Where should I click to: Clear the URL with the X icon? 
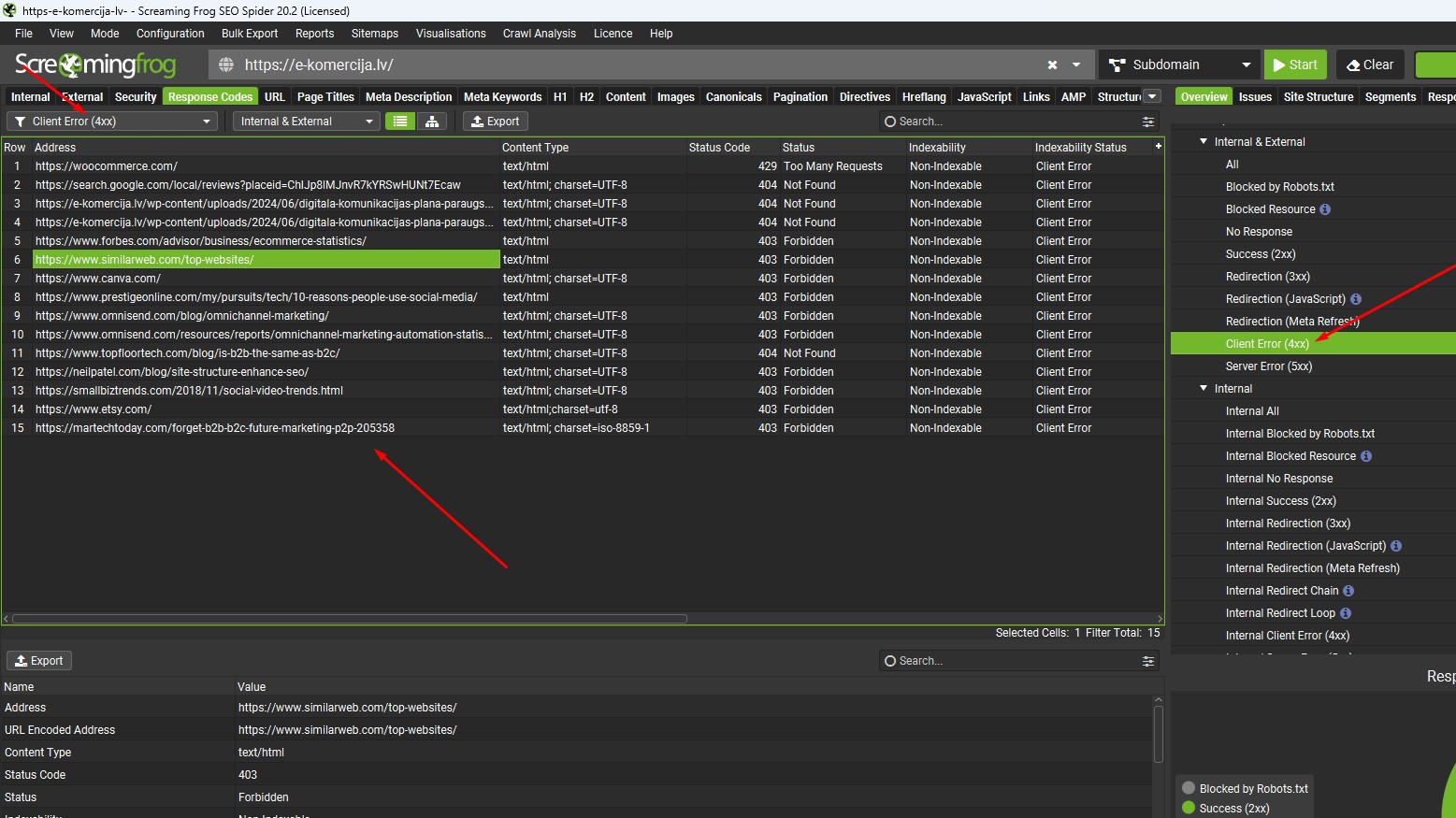pyautogui.click(x=1052, y=65)
